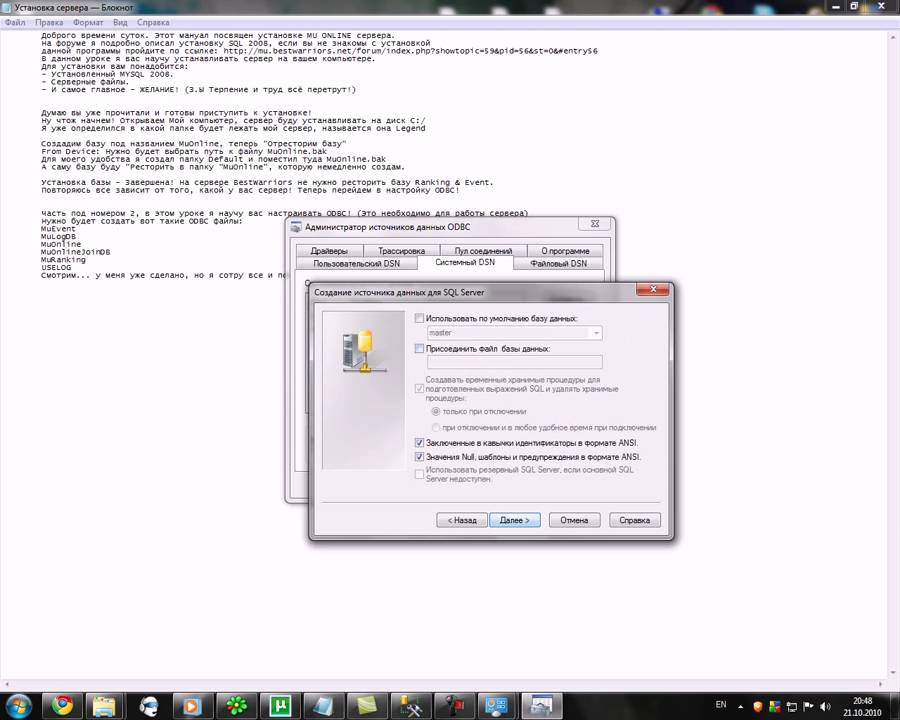Viewport: 900px width, 720px height.
Task: Launch Google Chrome from the taskbar
Action: (x=62, y=705)
